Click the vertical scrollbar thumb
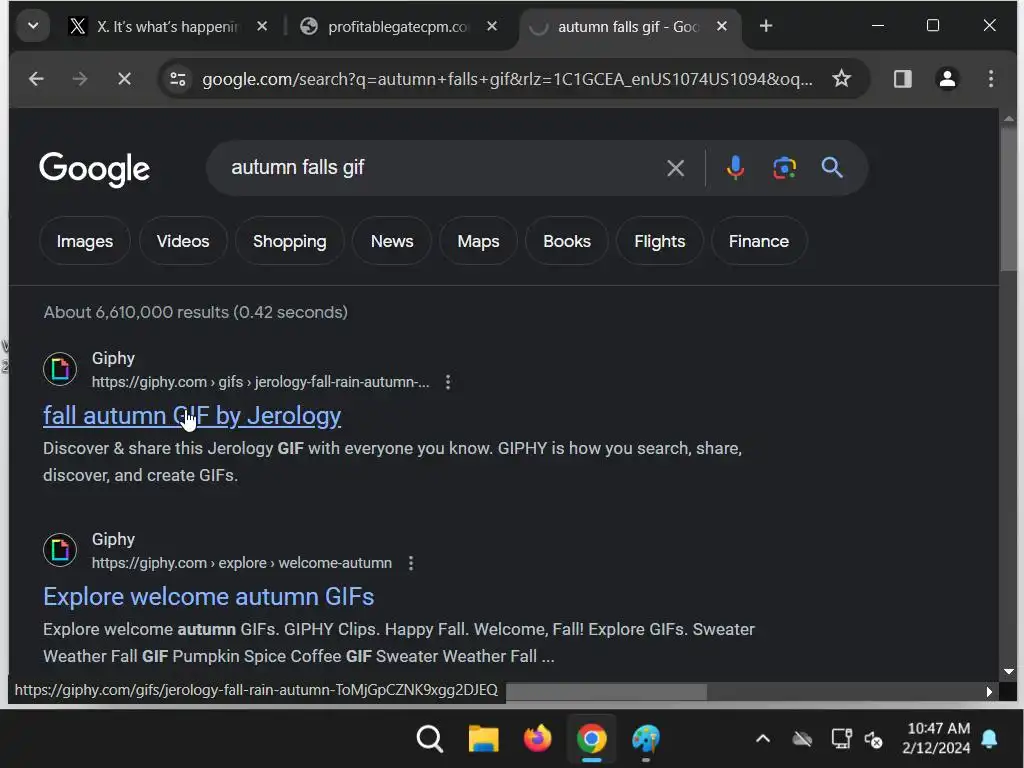This screenshot has width=1024, height=768. coord(1009,199)
